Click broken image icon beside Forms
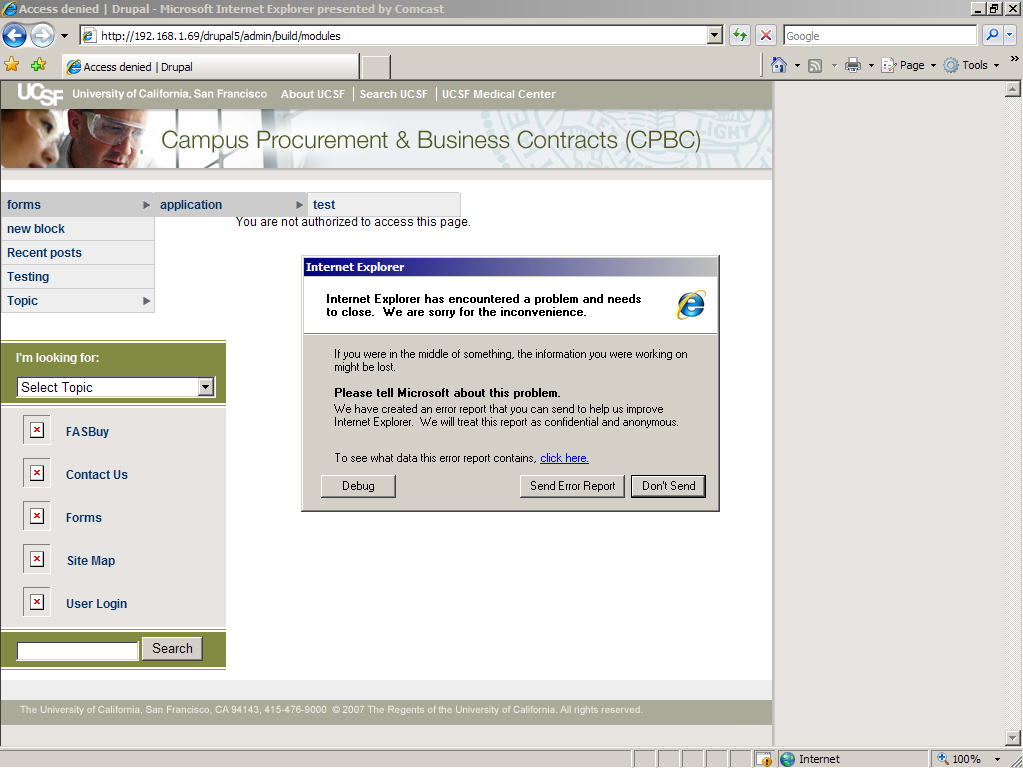Screen dimensions: 1023x768 pyautogui.click(x=37, y=516)
